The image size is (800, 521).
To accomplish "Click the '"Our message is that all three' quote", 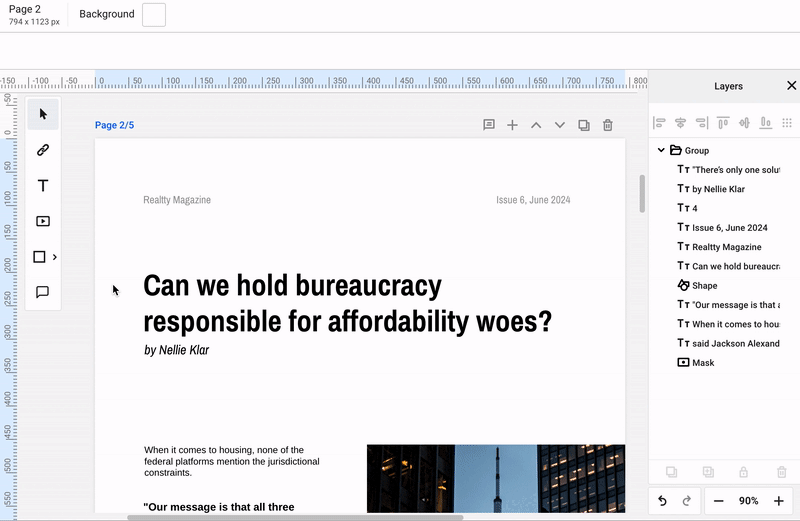I will click(219, 507).
